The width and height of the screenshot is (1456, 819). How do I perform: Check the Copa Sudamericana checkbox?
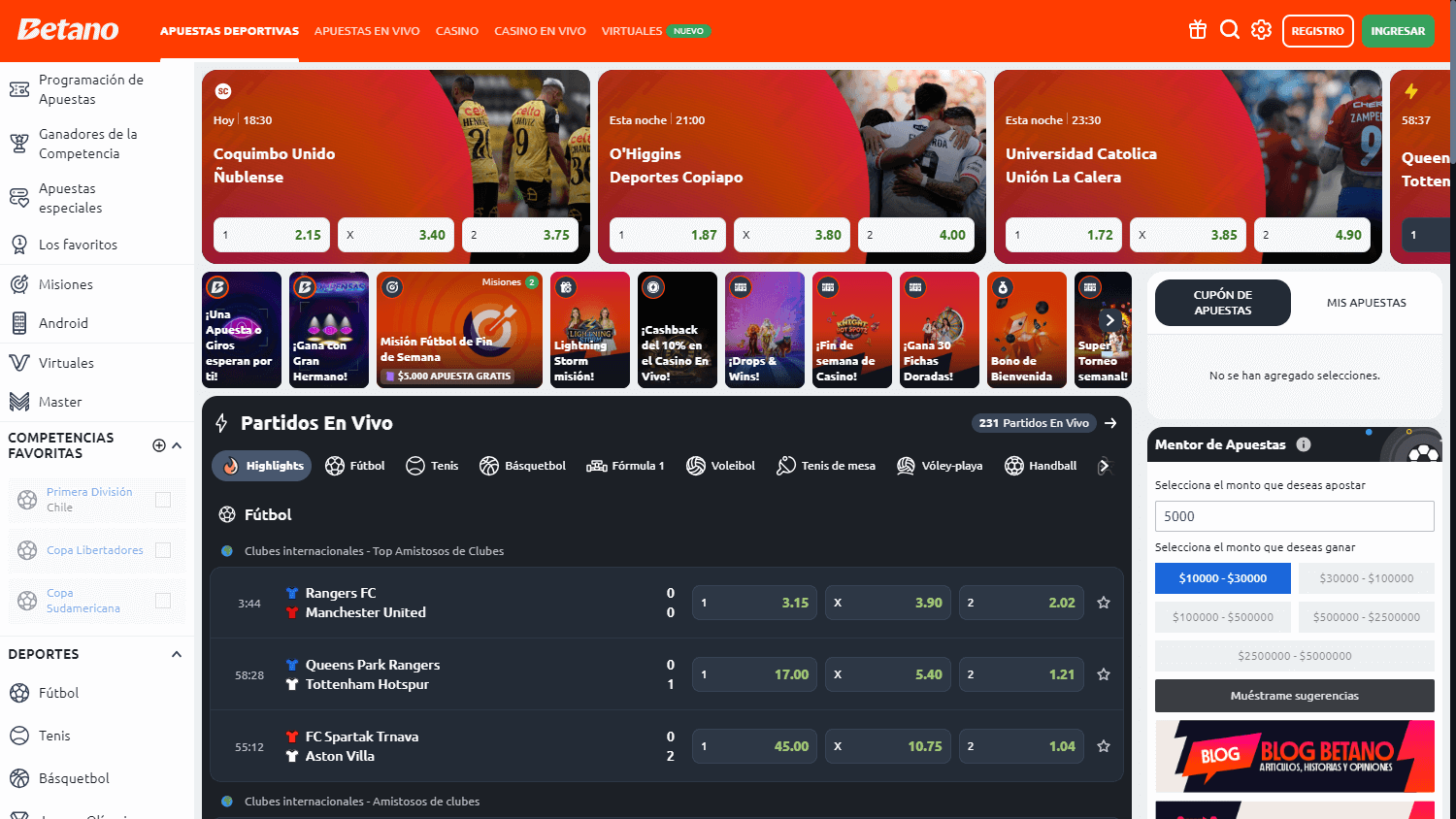point(163,601)
